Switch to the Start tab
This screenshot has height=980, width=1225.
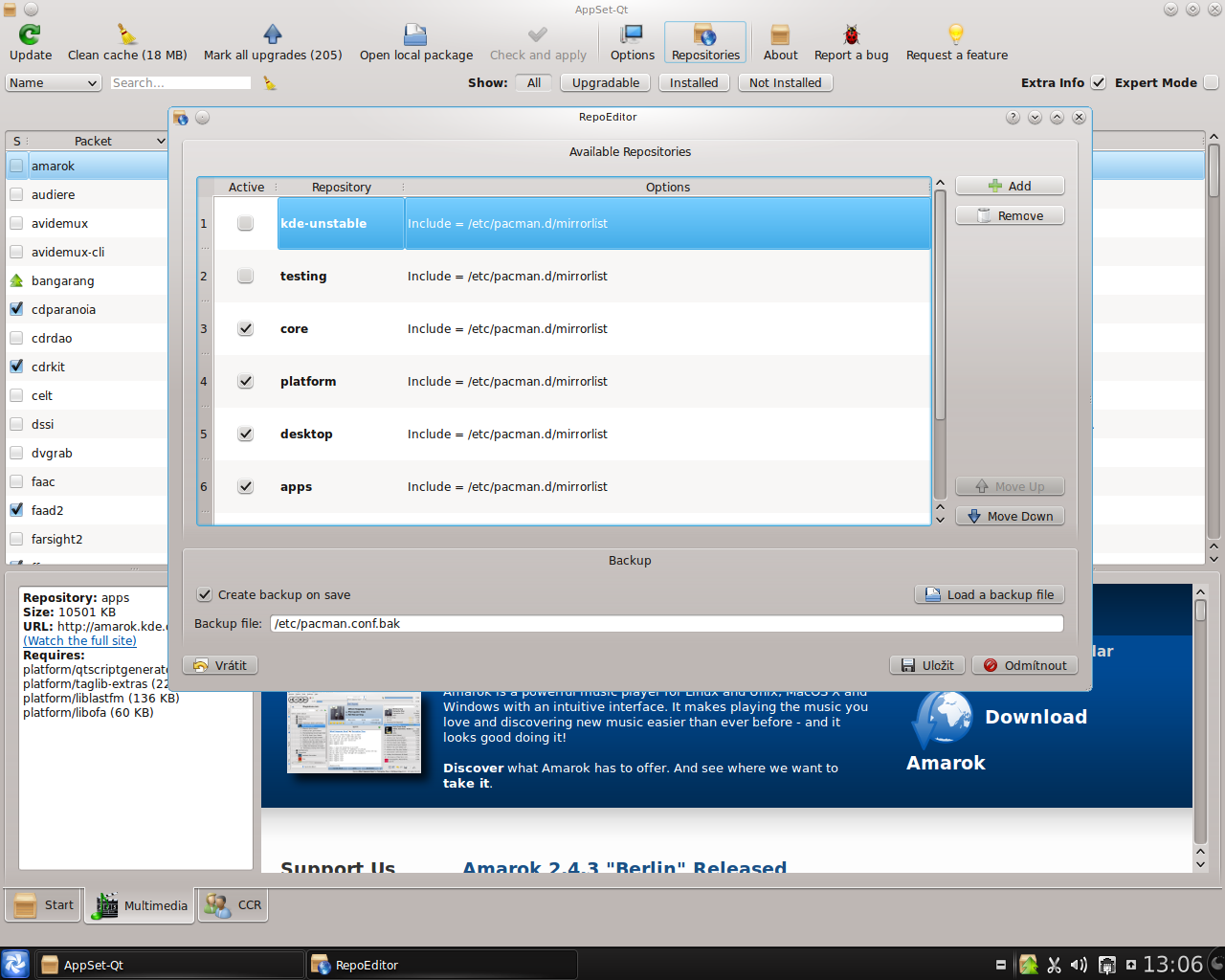pos(43,905)
